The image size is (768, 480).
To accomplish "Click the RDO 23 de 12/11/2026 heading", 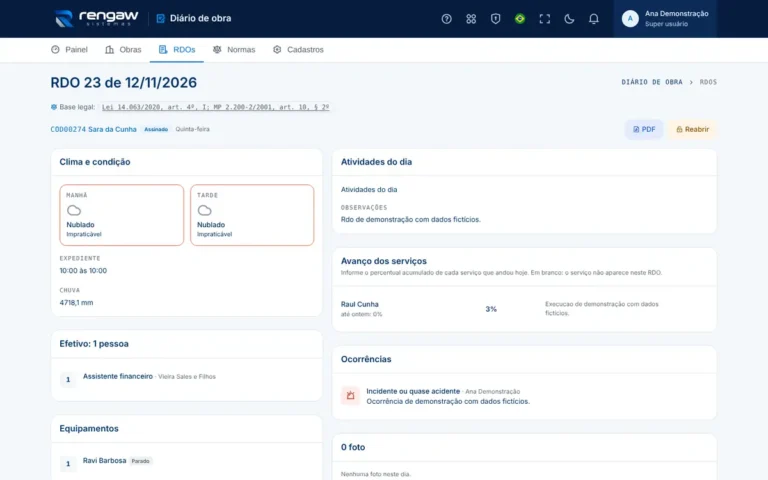I will point(123,83).
